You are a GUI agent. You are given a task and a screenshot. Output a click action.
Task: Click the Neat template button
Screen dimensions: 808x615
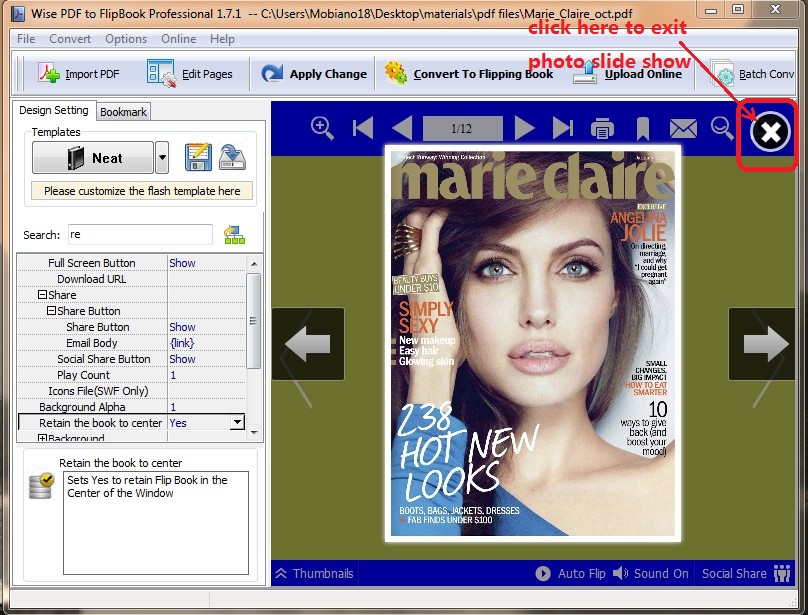93,158
